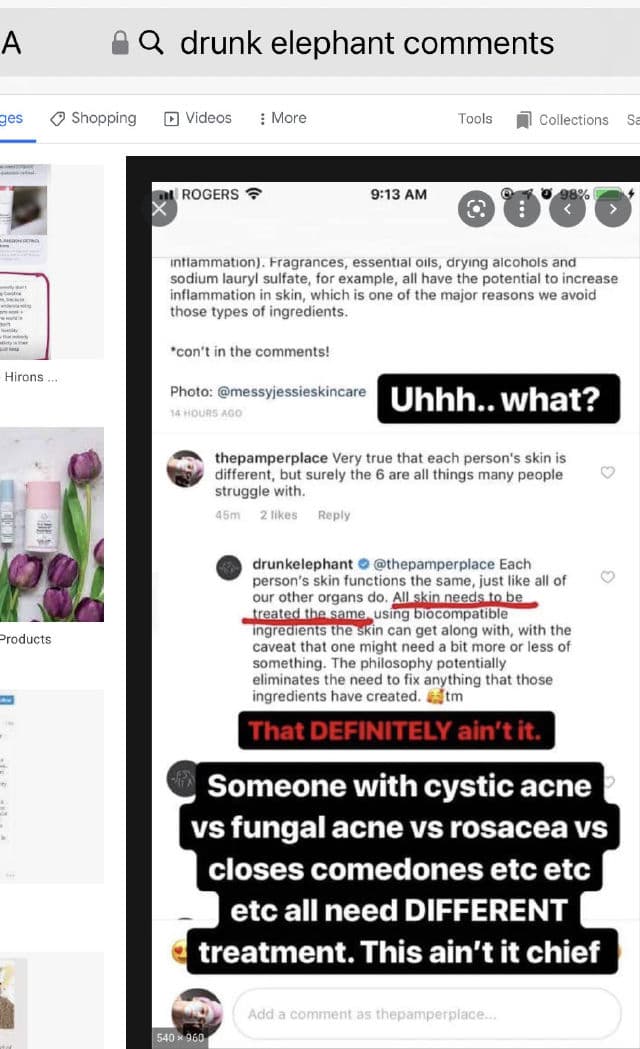The width and height of the screenshot is (640, 1049).
Task: Click the Reply link under thepamperplace comment
Action: [x=334, y=515]
